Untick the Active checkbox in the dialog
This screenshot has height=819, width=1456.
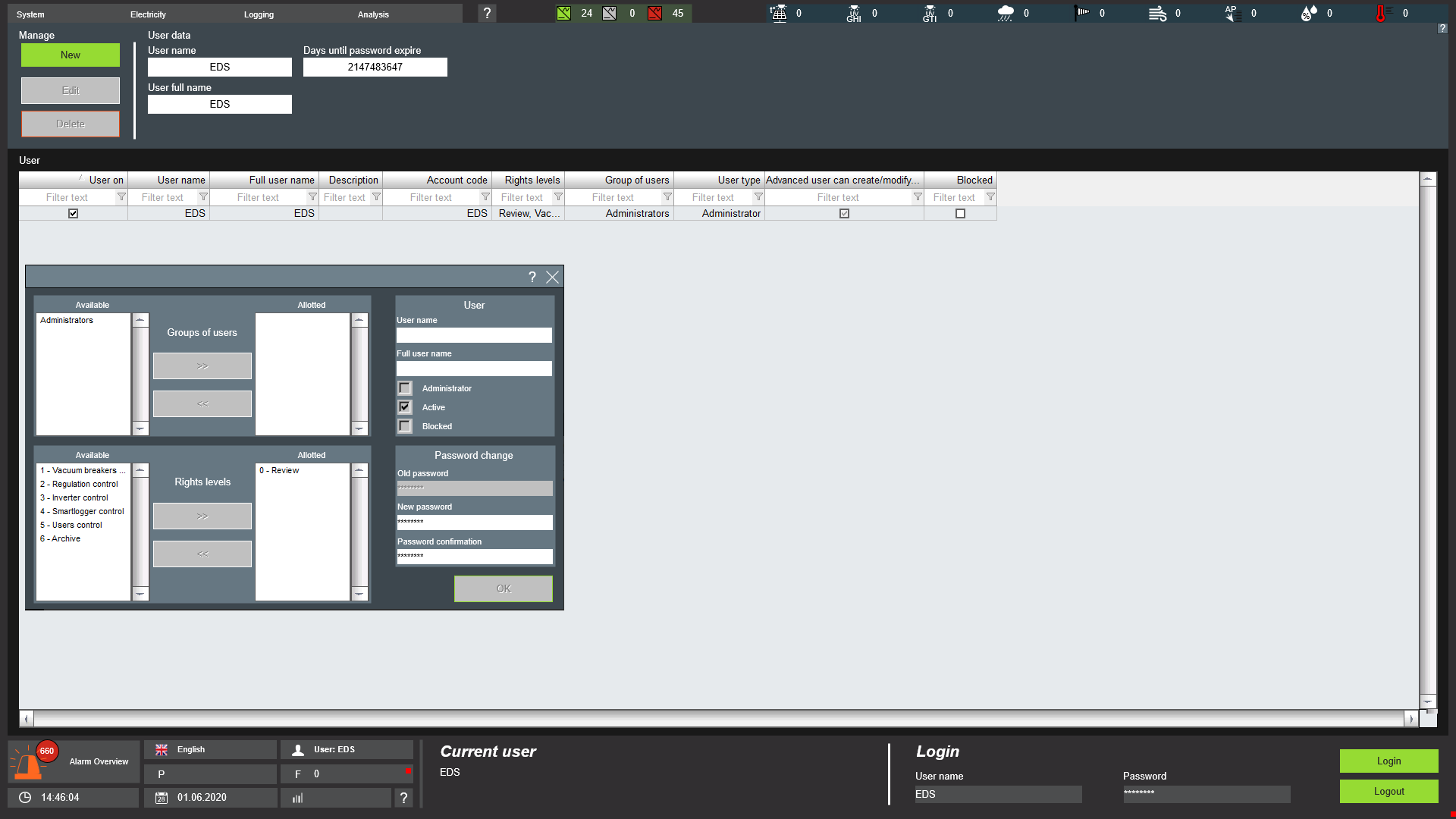[x=405, y=407]
